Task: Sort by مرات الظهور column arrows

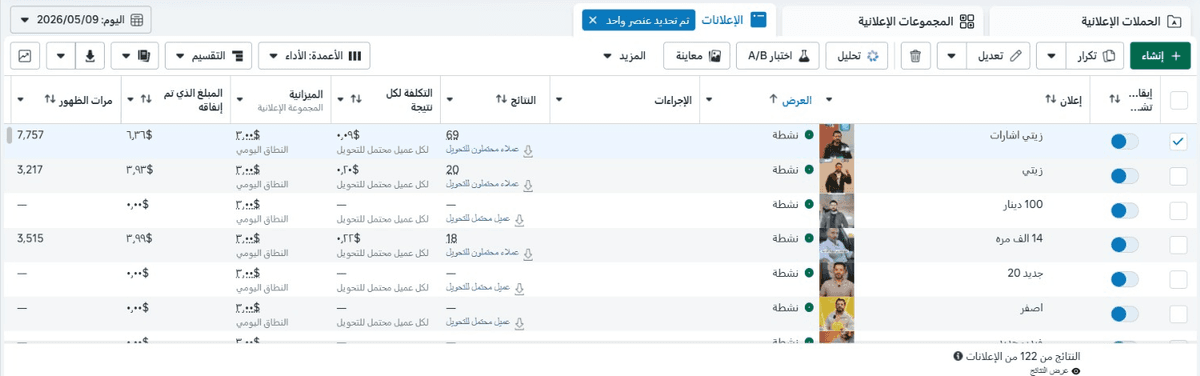Action: 50,99
